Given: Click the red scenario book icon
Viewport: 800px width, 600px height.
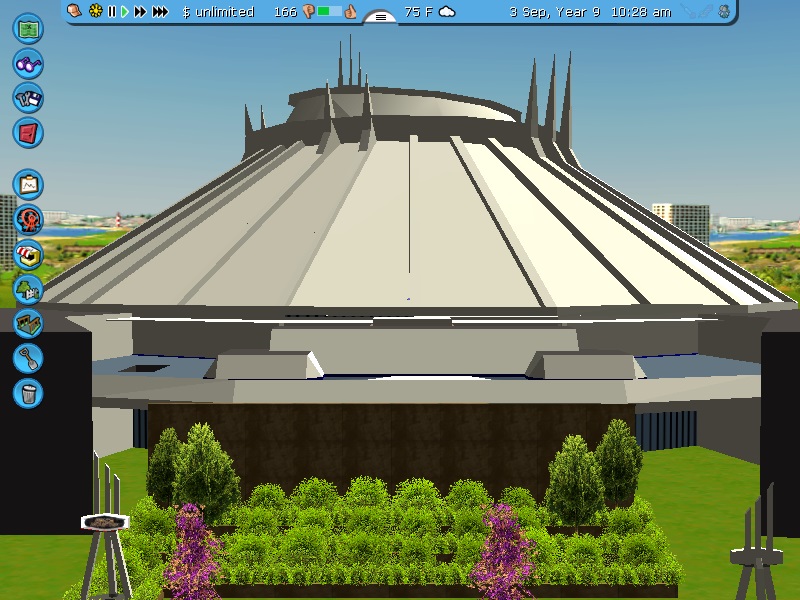Looking at the screenshot, I should coord(28,131).
